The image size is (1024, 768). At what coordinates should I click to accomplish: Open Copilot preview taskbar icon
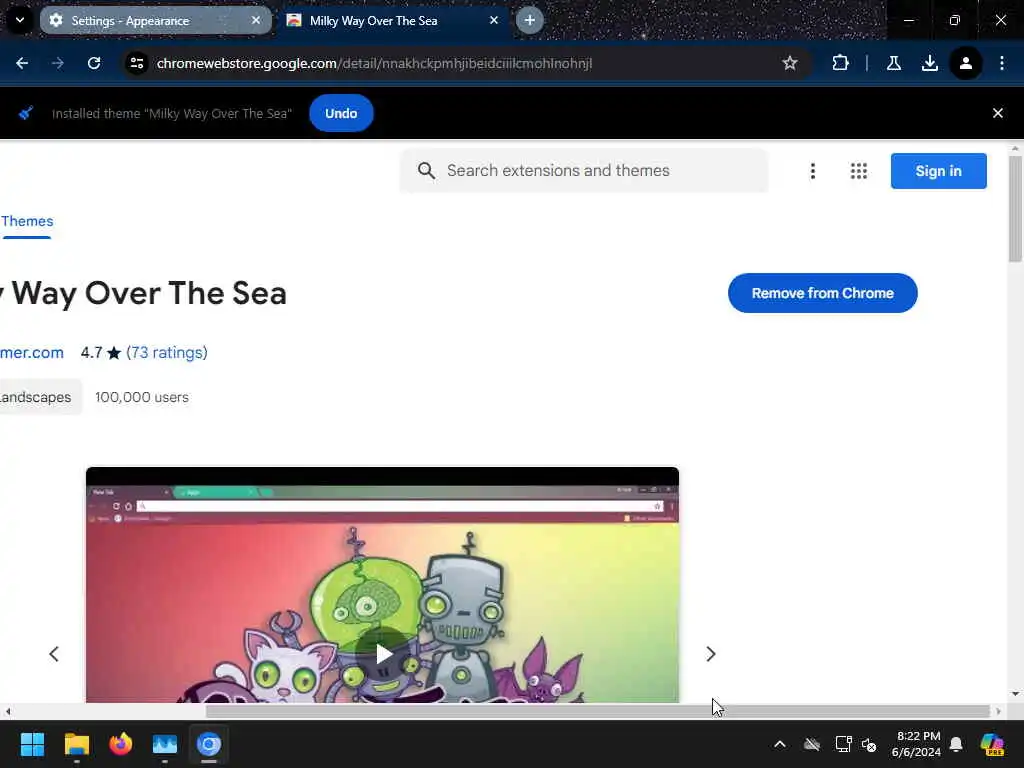tap(992, 744)
